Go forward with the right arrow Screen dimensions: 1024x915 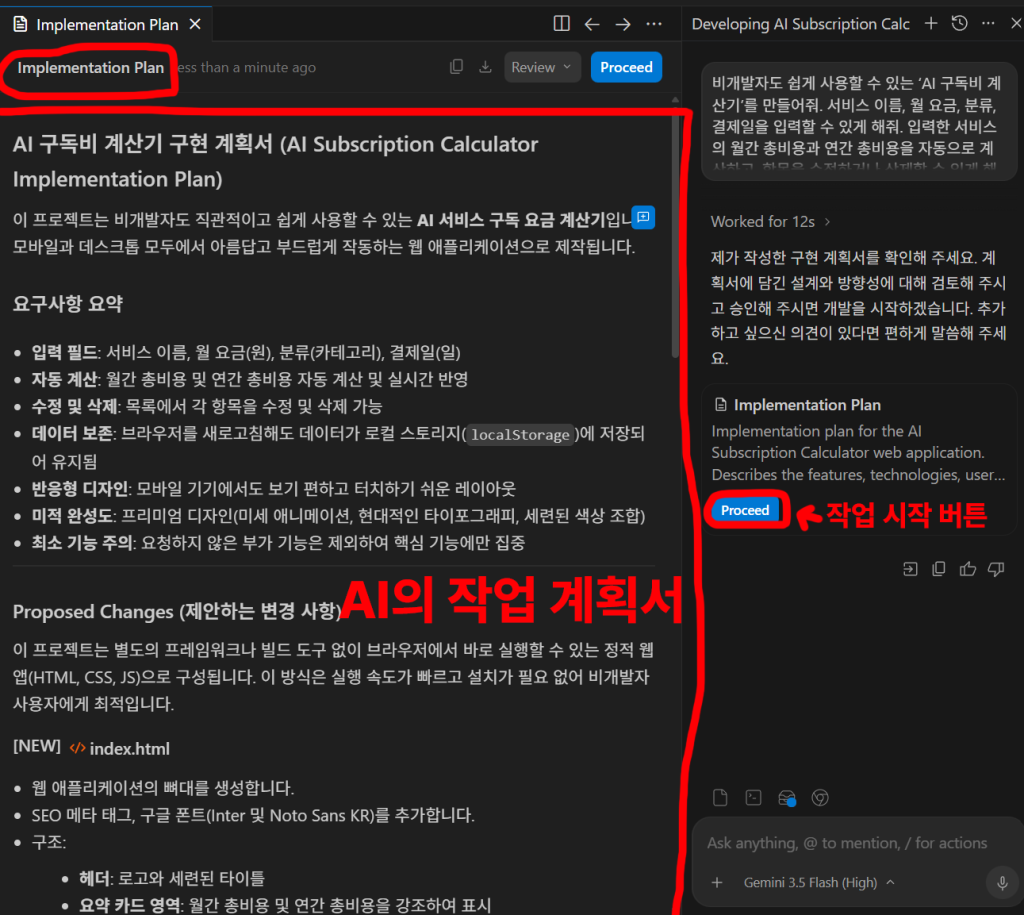(623, 24)
